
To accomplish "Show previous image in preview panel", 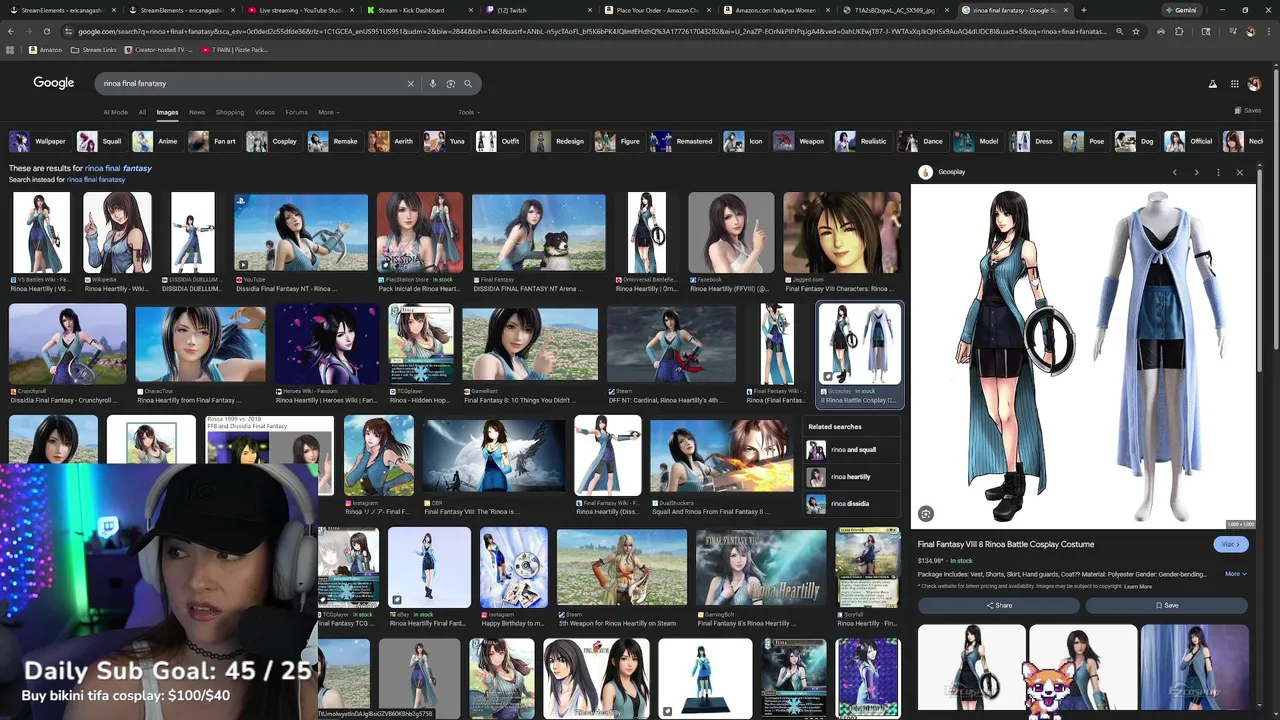I will pyautogui.click(x=1175, y=172).
